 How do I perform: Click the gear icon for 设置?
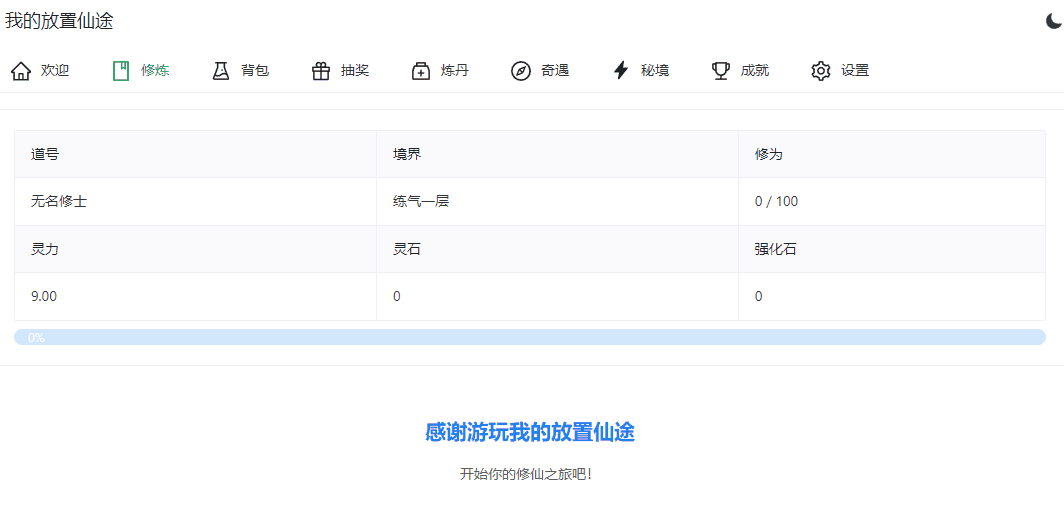[821, 71]
